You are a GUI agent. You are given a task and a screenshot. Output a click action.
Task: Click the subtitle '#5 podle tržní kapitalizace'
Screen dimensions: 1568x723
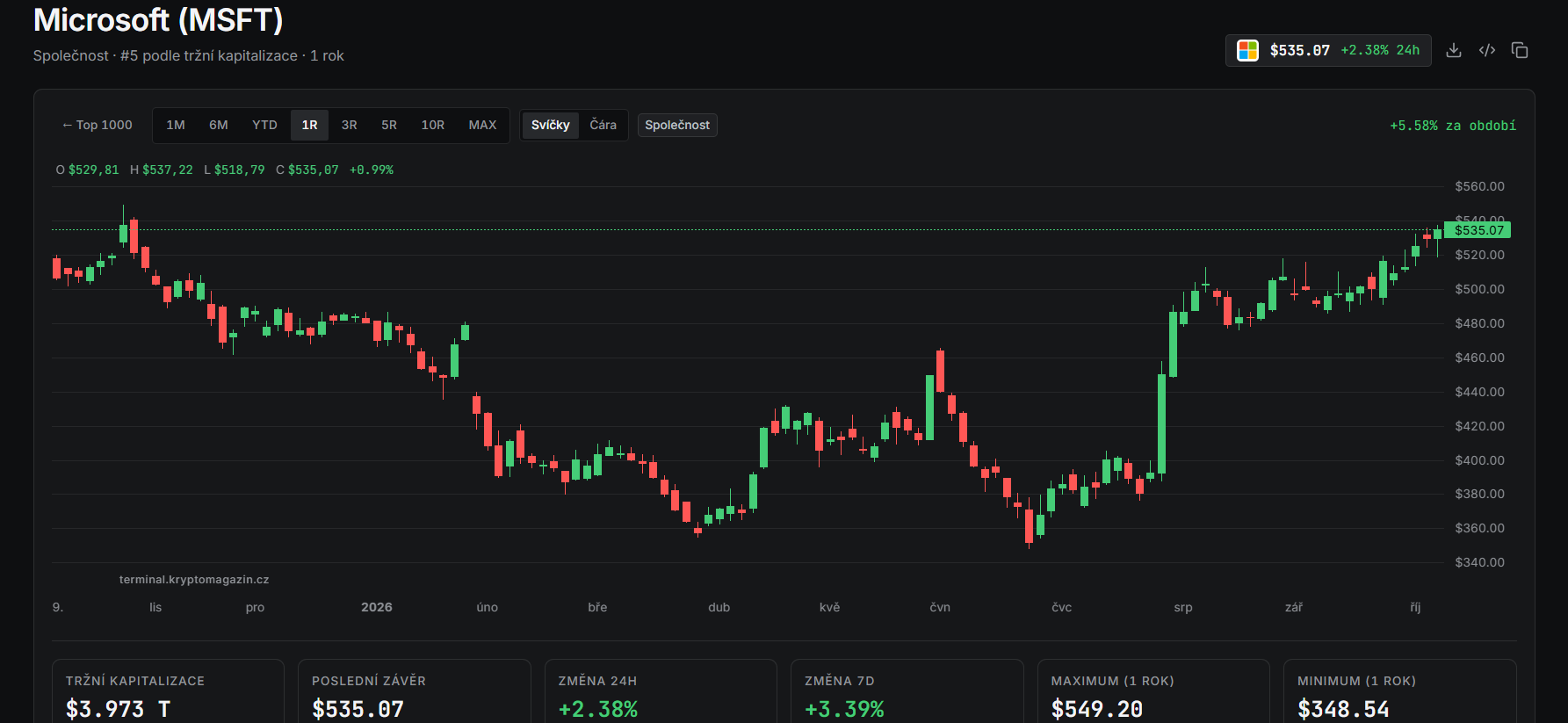pyautogui.click(x=209, y=55)
